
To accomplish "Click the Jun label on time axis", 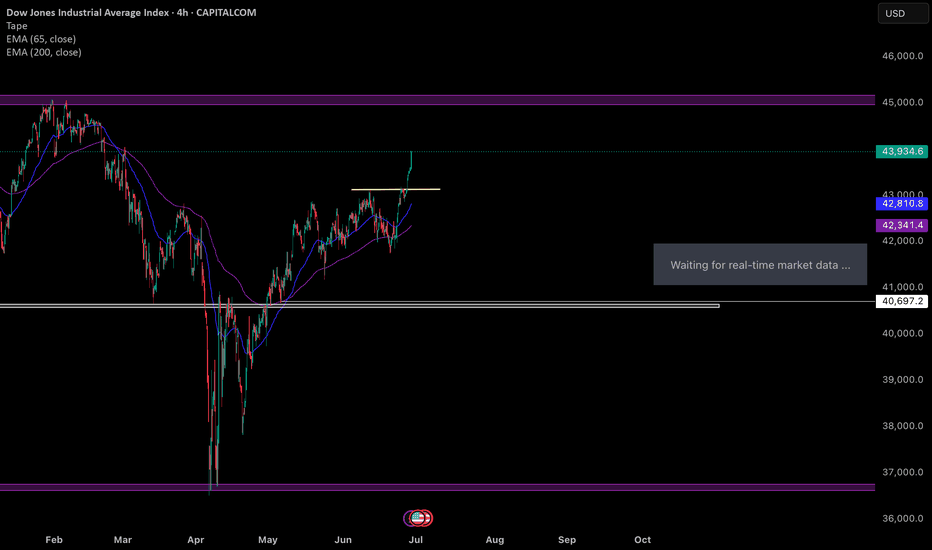I will point(343,540).
